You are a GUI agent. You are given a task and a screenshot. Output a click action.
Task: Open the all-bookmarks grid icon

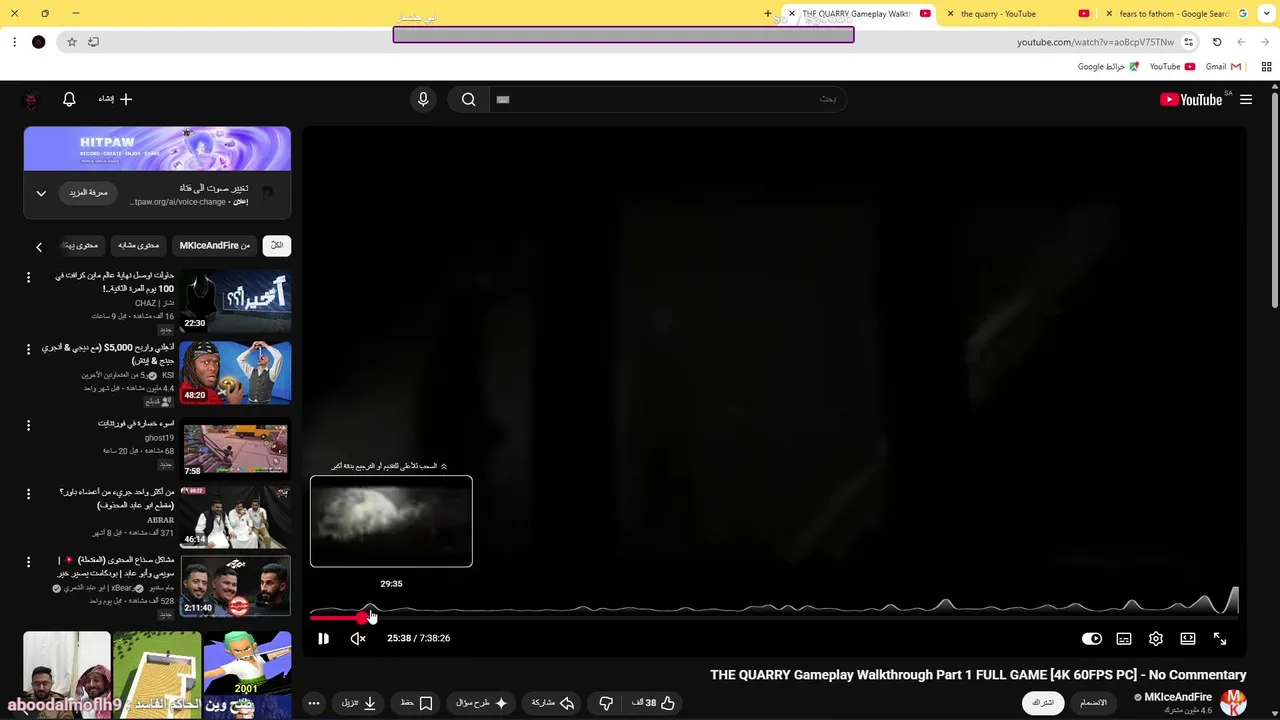click(1267, 67)
